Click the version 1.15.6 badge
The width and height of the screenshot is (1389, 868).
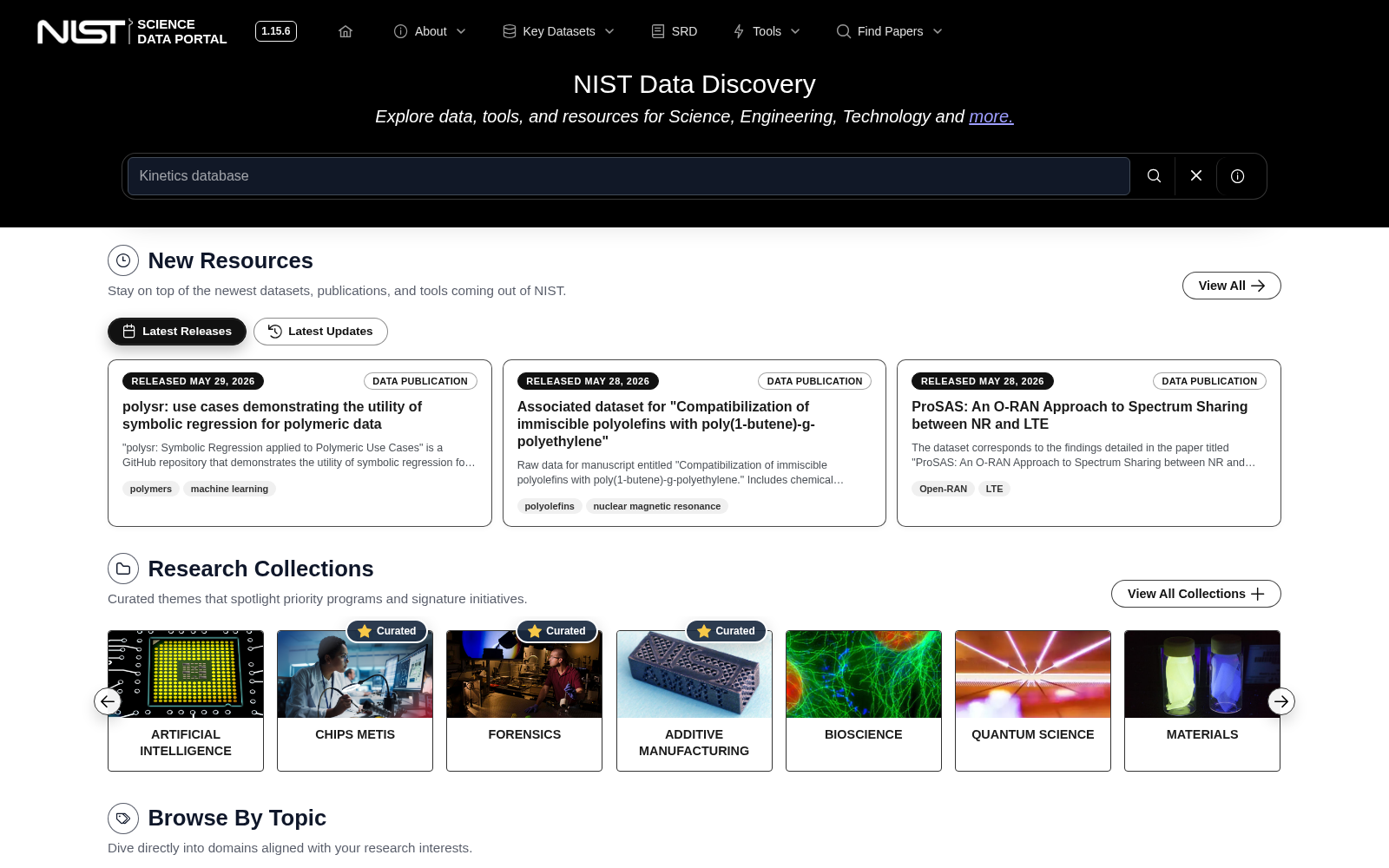click(276, 31)
